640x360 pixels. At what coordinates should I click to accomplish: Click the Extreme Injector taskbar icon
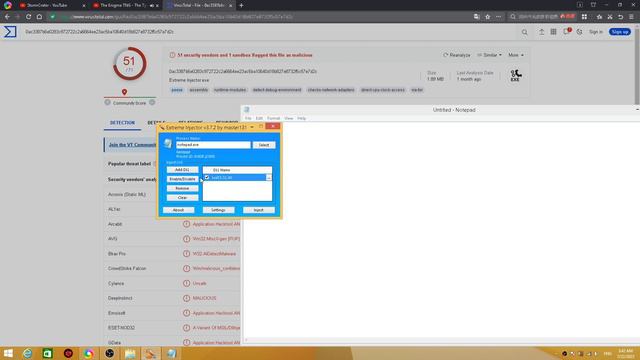[150, 353]
